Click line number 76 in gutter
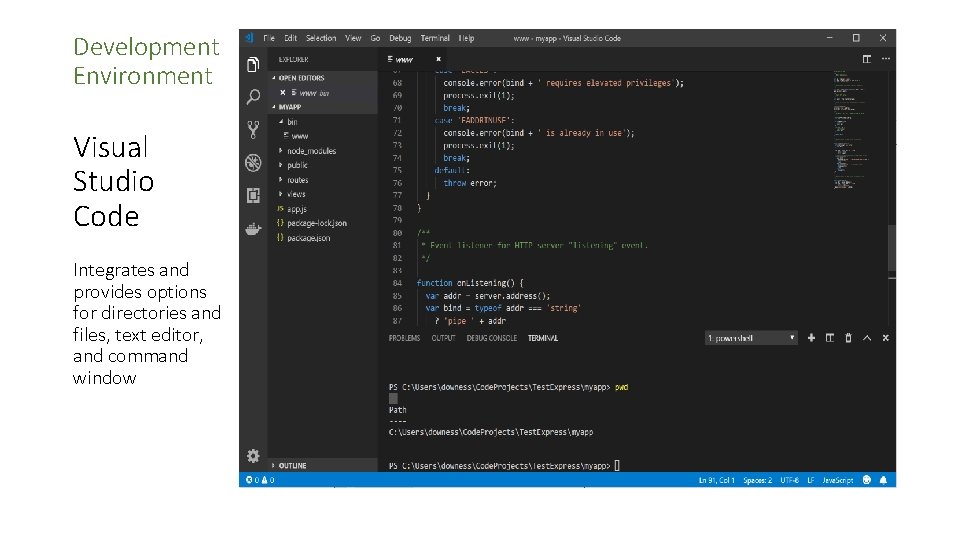This screenshot has width=960, height=540. point(397,183)
